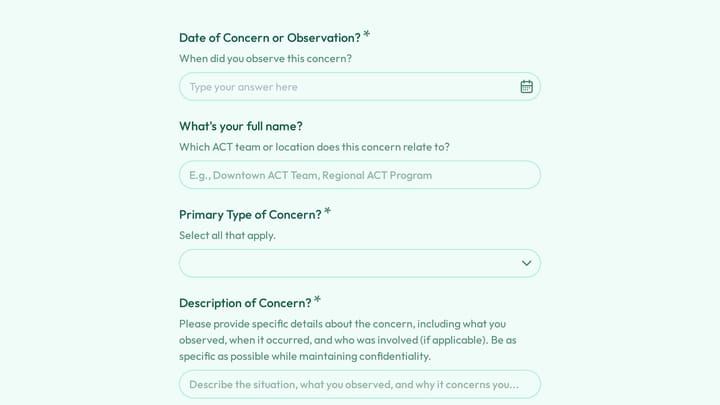
Task: Click the 'Date of Concern or Observation?' label
Action: coord(270,38)
